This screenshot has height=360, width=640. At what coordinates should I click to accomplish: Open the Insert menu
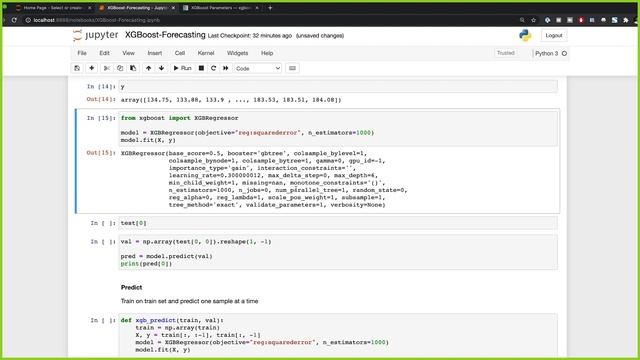[155, 53]
